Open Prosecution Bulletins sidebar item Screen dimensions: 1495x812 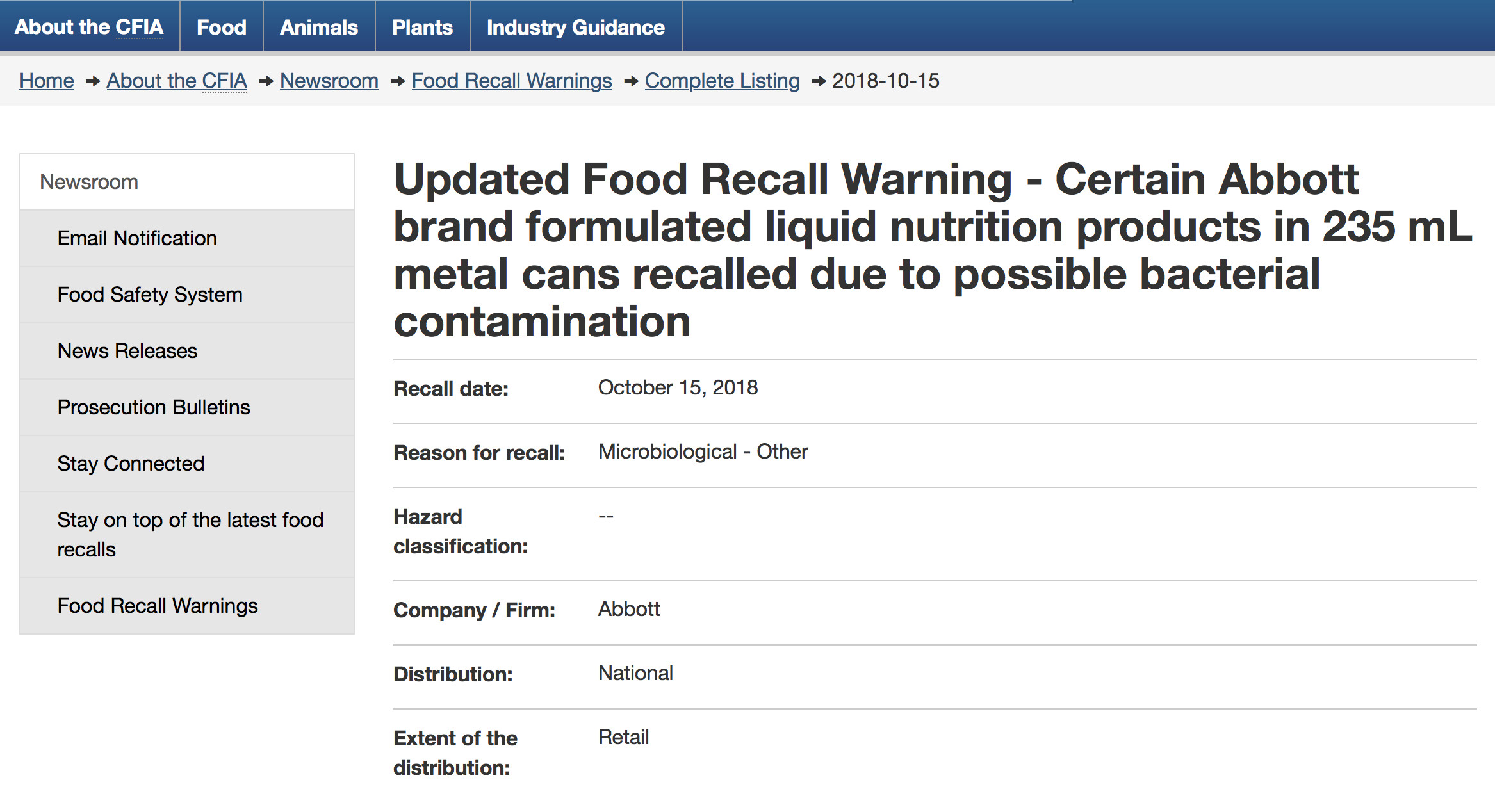(187, 407)
